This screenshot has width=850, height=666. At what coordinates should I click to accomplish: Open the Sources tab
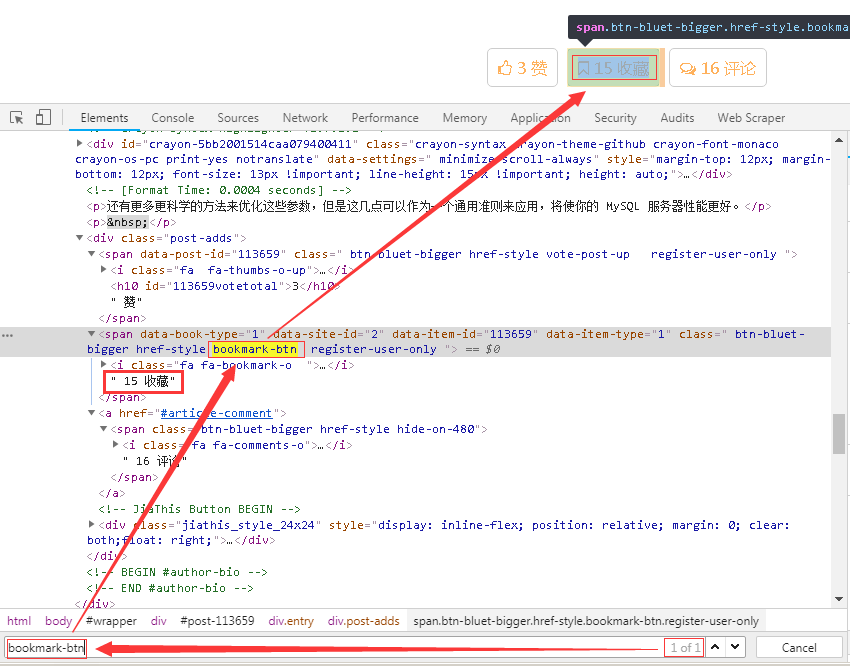tap(238, 118)
